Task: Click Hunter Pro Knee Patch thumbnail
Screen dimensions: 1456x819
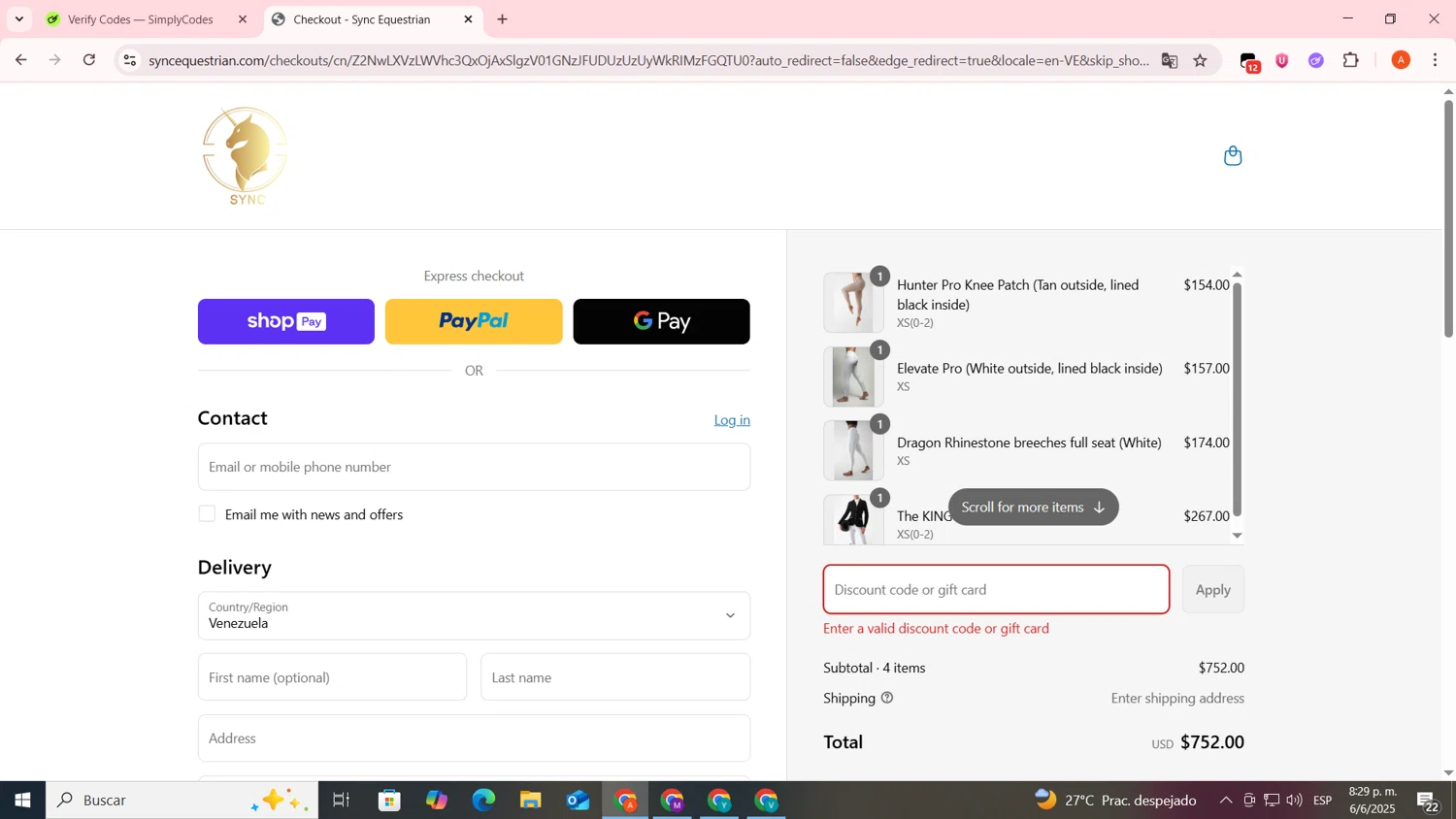Action: point(853,303)
